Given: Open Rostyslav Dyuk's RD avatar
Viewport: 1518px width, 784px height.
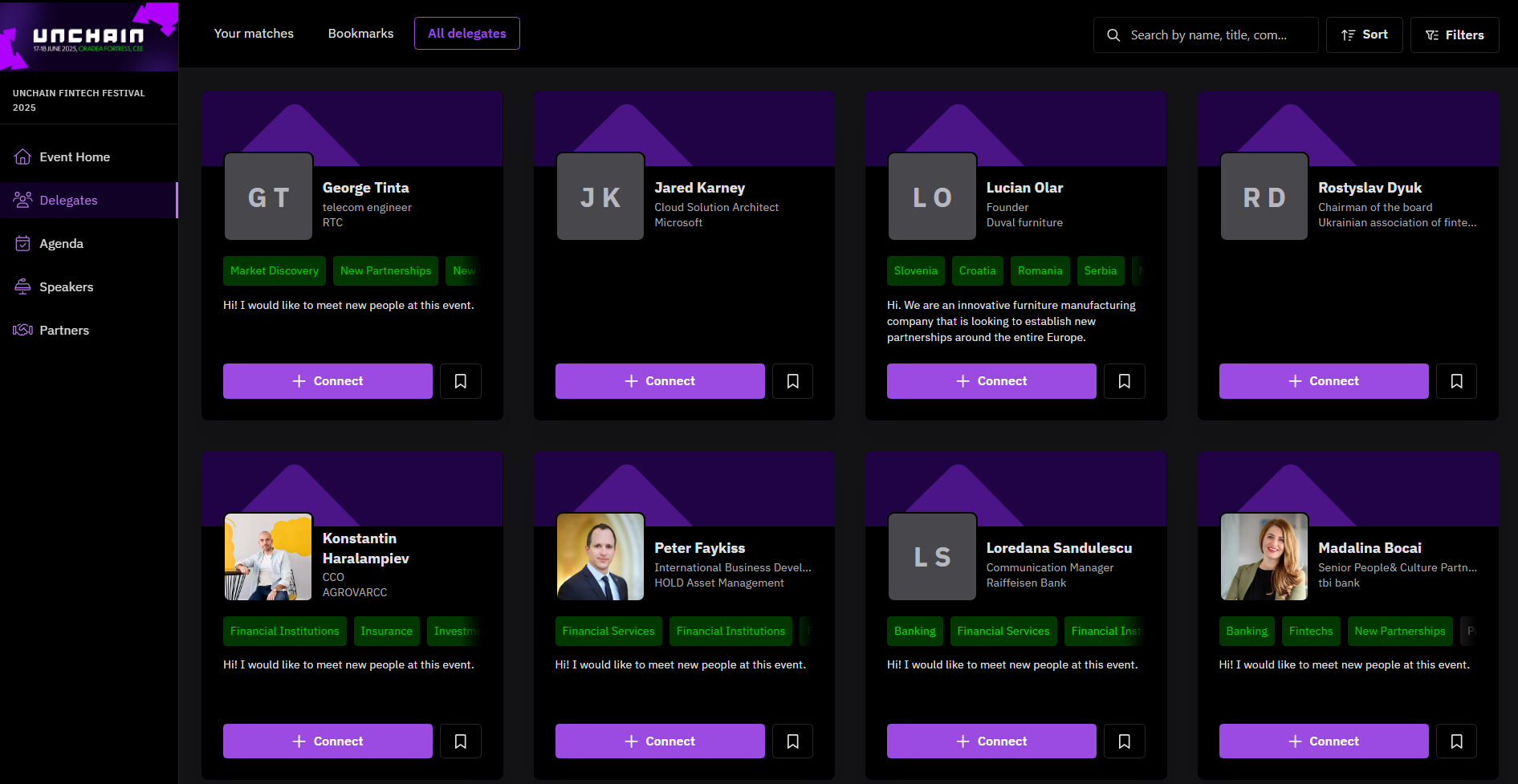Looking at the screenshot, I should [x=1264, y=197].
